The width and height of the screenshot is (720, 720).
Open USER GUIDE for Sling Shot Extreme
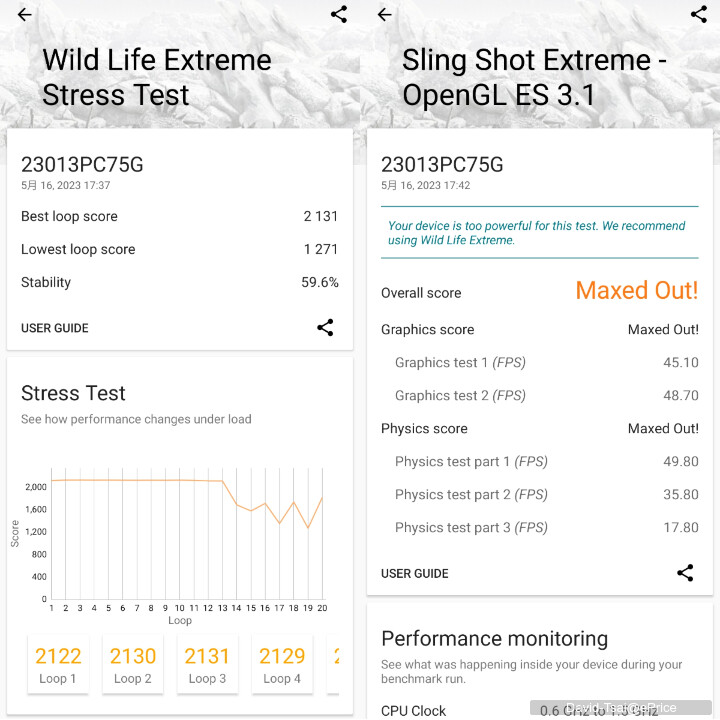point(415,574)
